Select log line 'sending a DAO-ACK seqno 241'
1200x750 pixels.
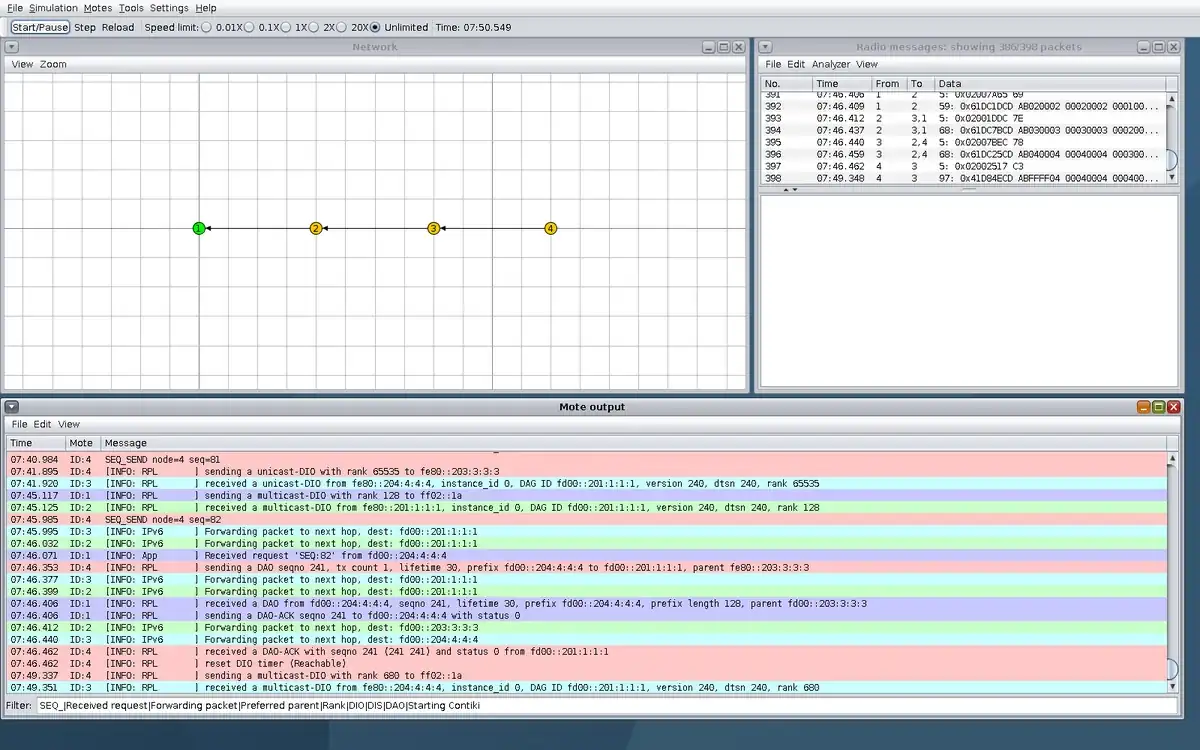click(x=587, y=615)
